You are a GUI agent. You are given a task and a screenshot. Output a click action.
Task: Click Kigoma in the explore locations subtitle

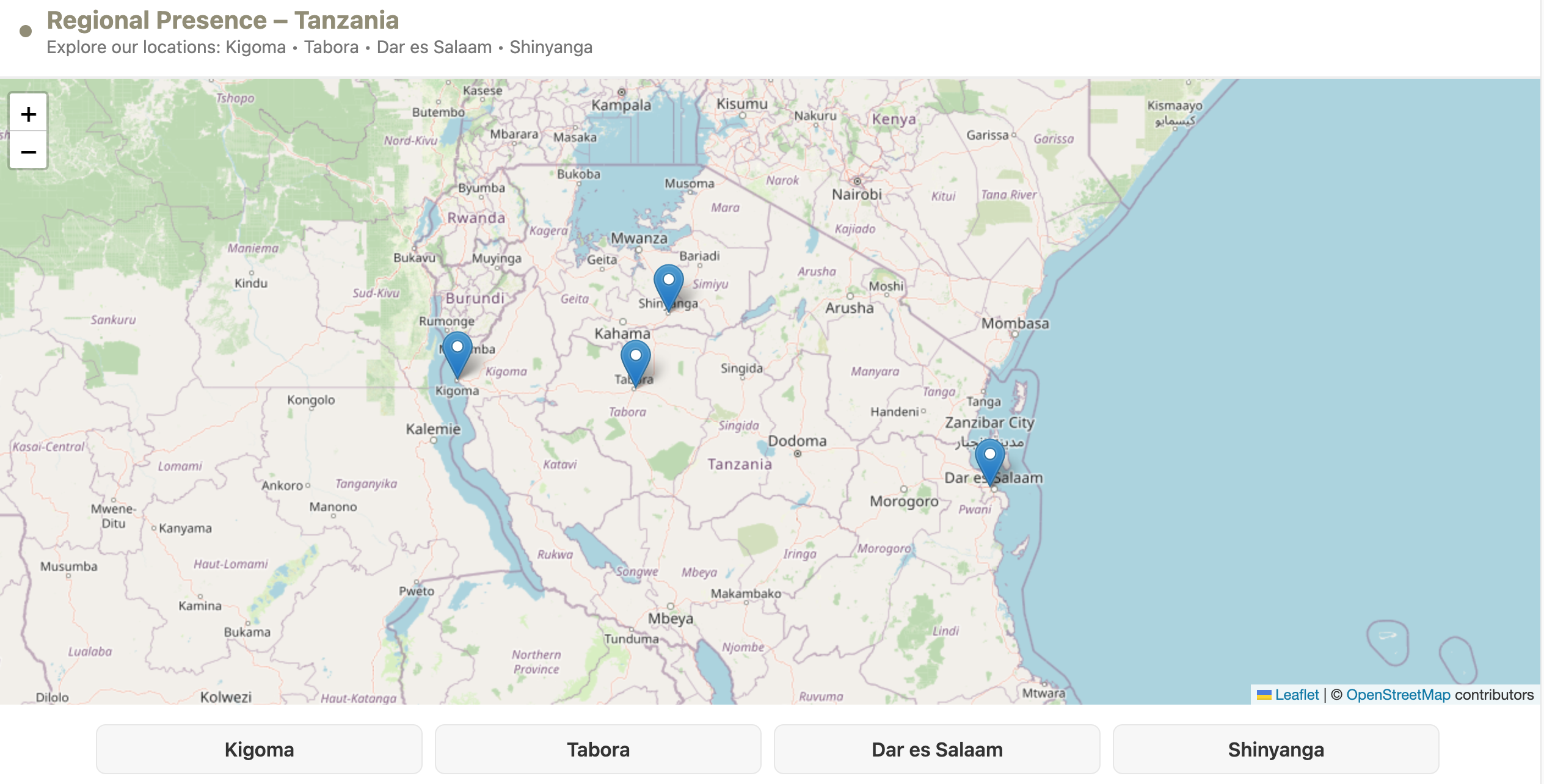point(255,47)
